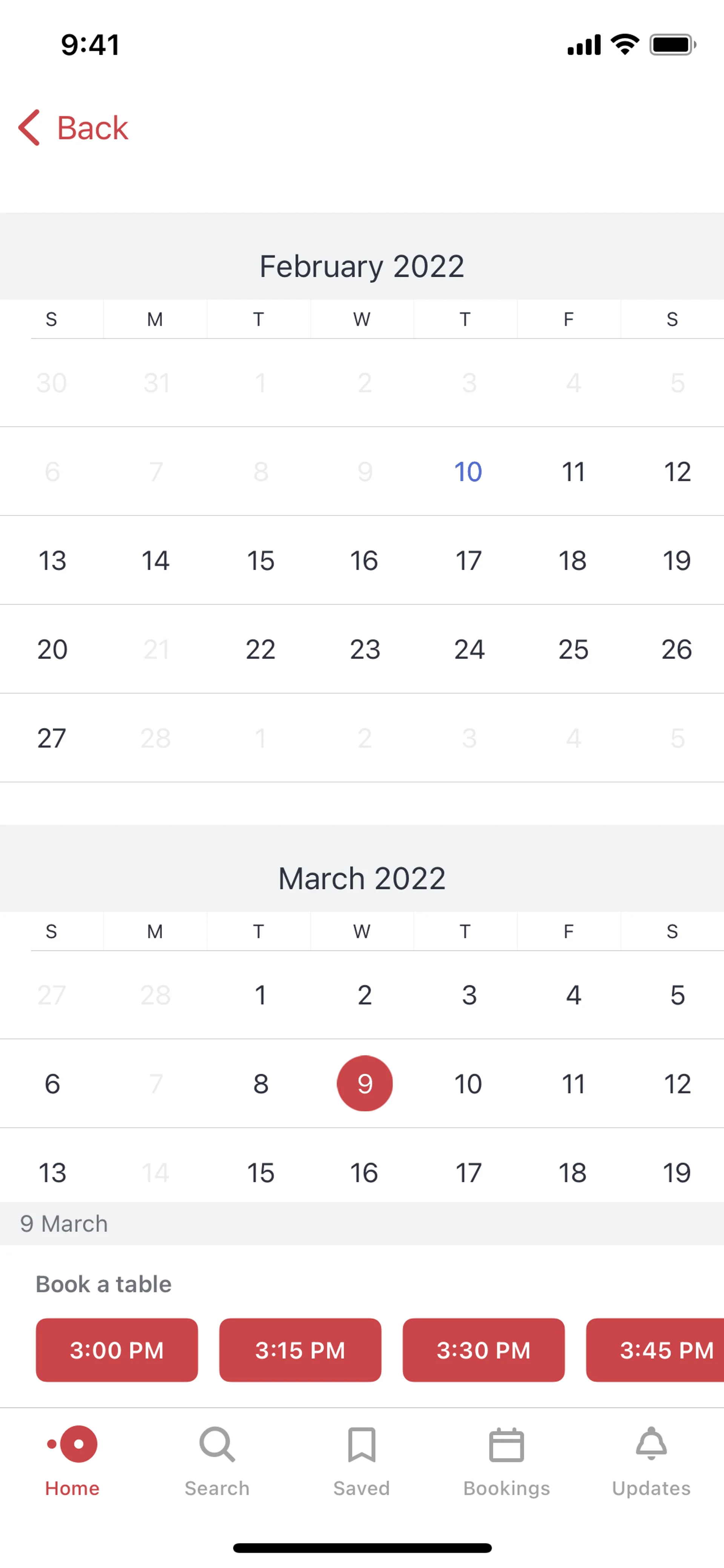Image resolution: width=724 pixels, height=1568 pixels.
Task: Choose February 14 on the calendar
Action: [156, 561]
